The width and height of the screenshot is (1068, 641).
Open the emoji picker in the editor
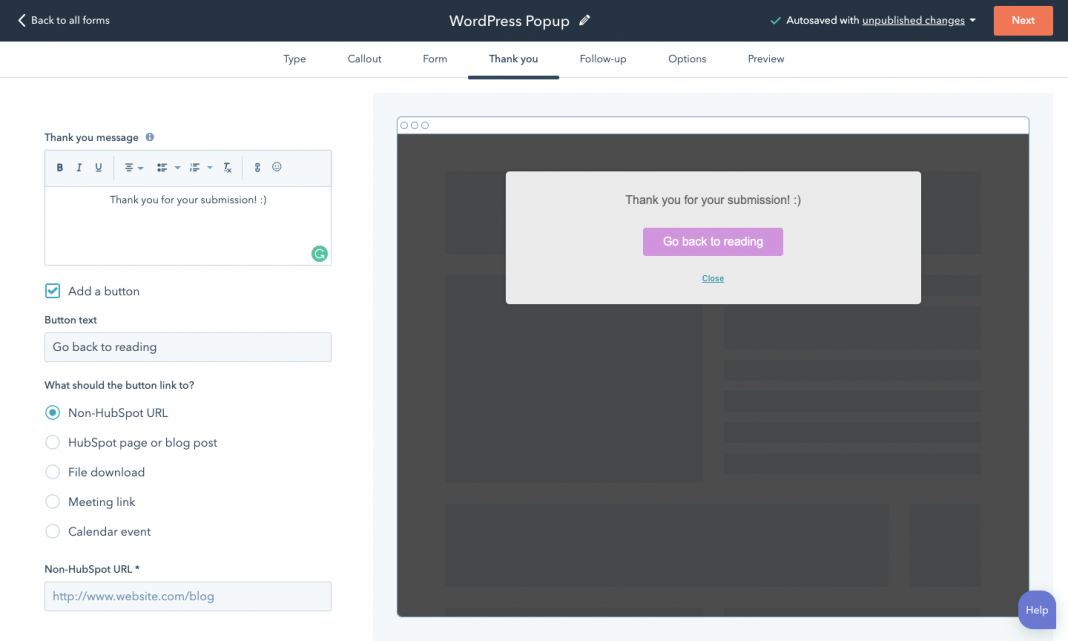(277, 167)
